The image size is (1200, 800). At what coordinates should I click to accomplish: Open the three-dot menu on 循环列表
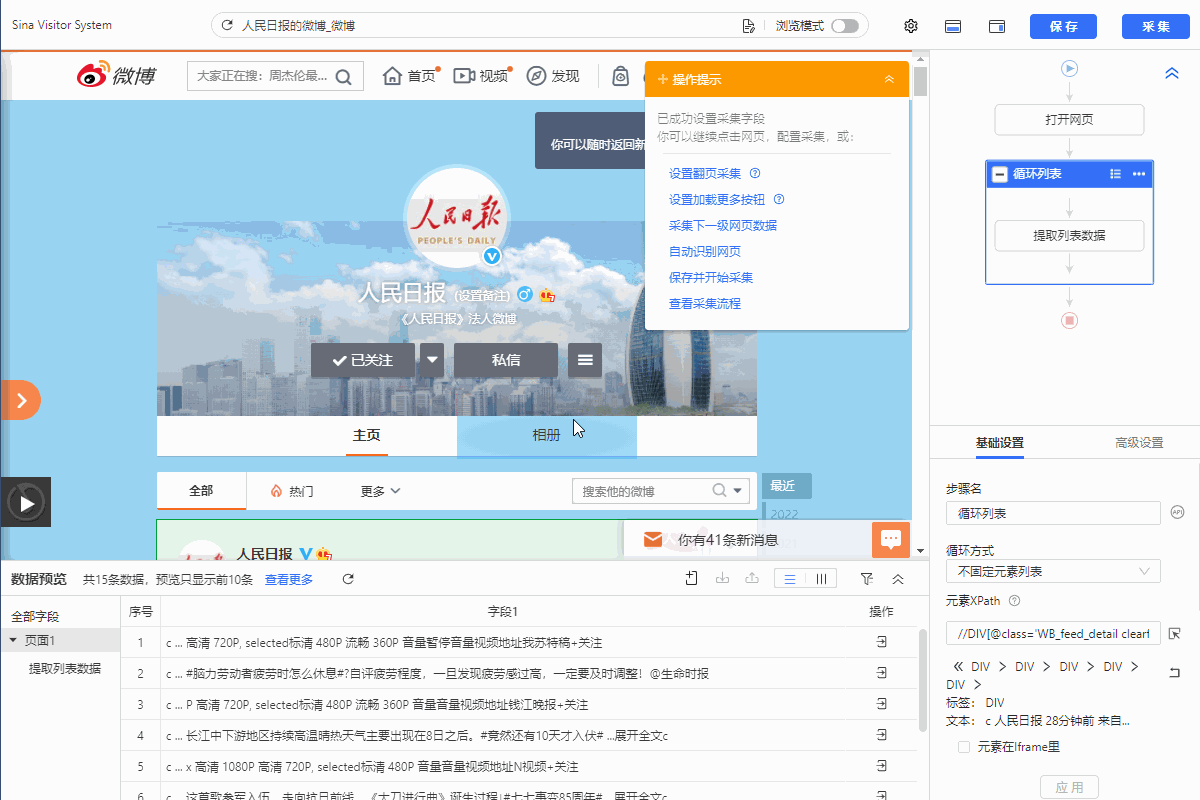click(x=1138, y=174)
